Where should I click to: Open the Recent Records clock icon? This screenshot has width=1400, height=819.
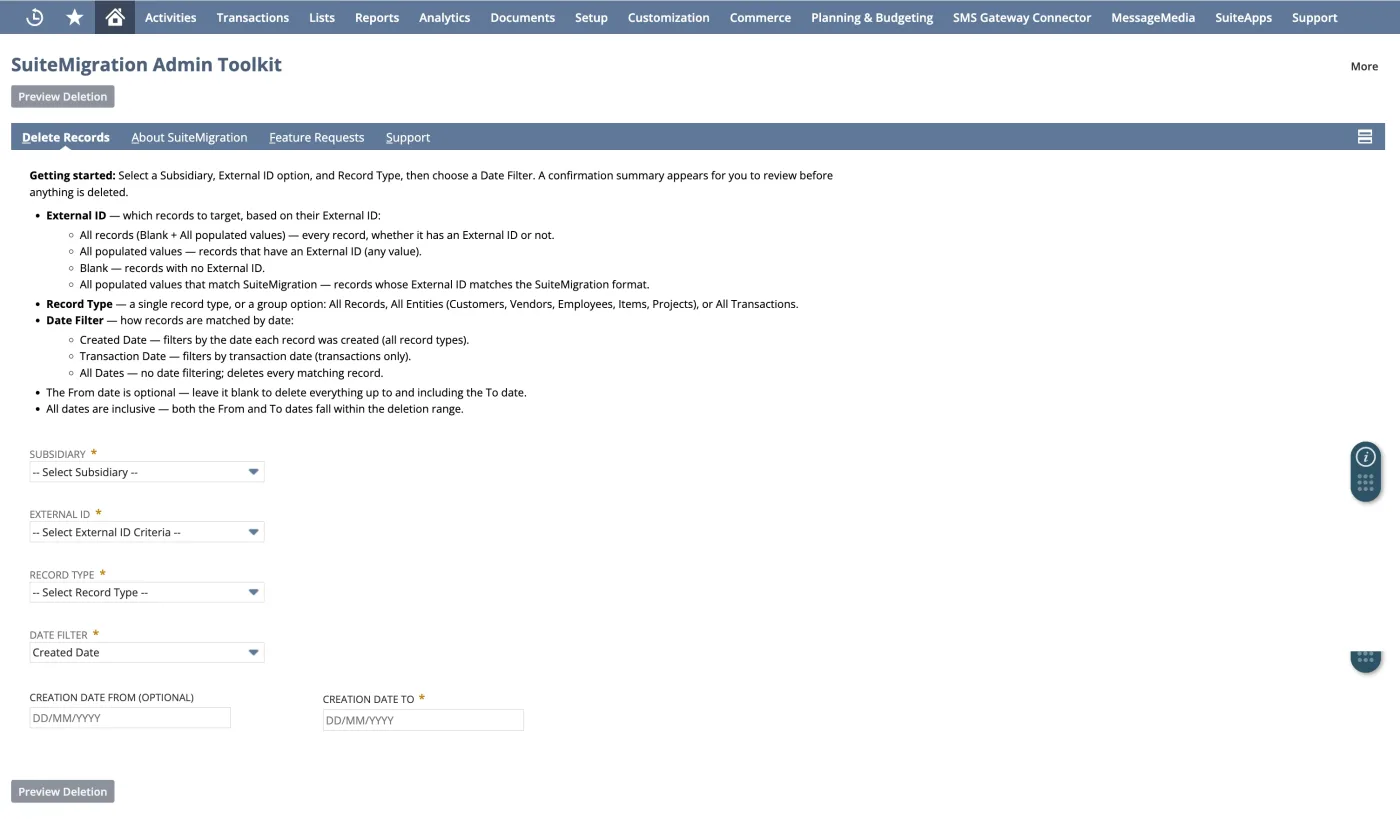(34, 17)
